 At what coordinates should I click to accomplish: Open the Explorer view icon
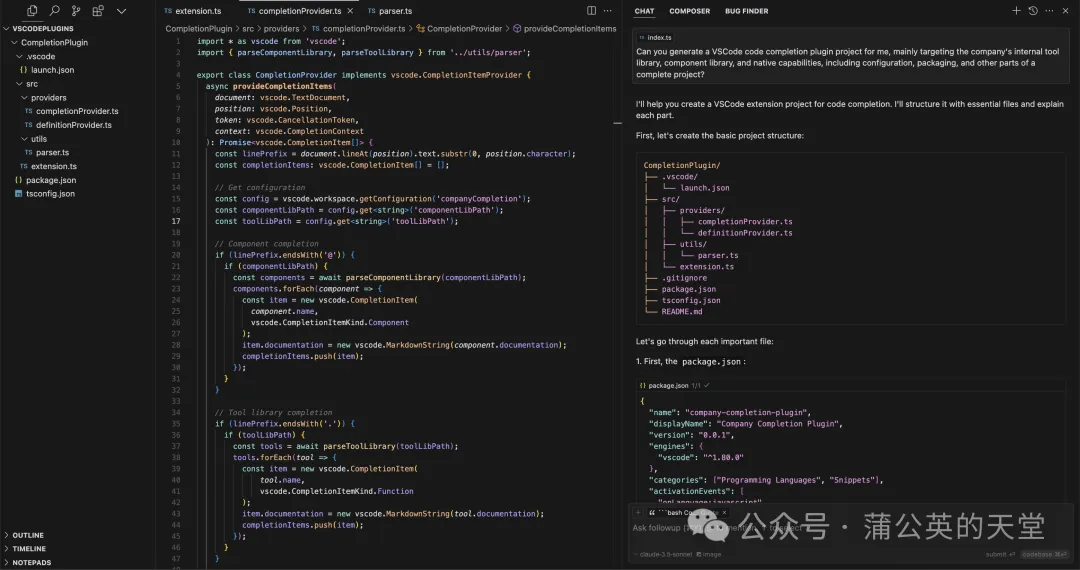tap(32, 10)
